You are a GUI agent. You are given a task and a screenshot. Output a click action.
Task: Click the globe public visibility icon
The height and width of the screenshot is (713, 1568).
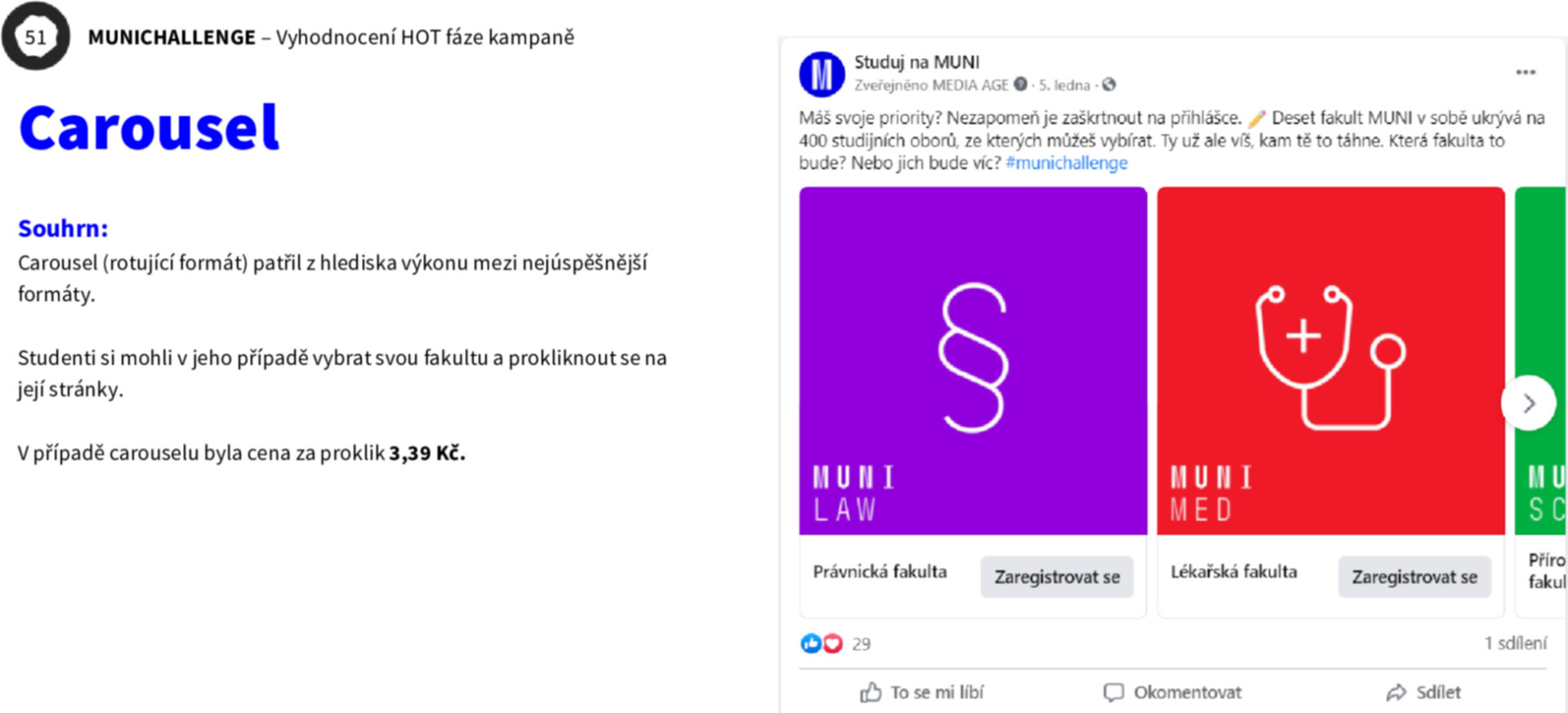(x=1108, y=84)
